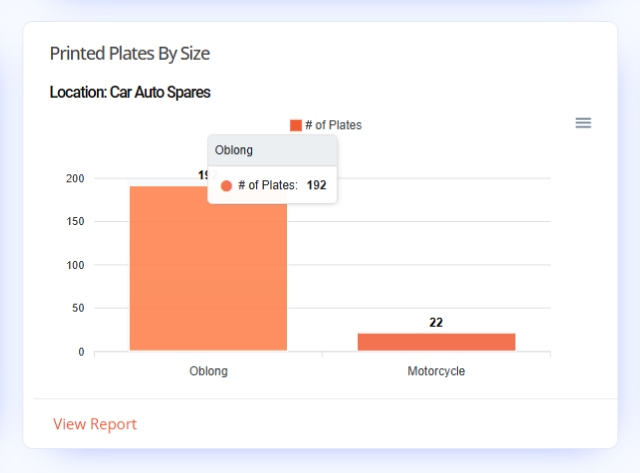The height and width of the screenshot is (473, 640).
Task: Click the Printed Plates By Size title
Action: point(130,53)
